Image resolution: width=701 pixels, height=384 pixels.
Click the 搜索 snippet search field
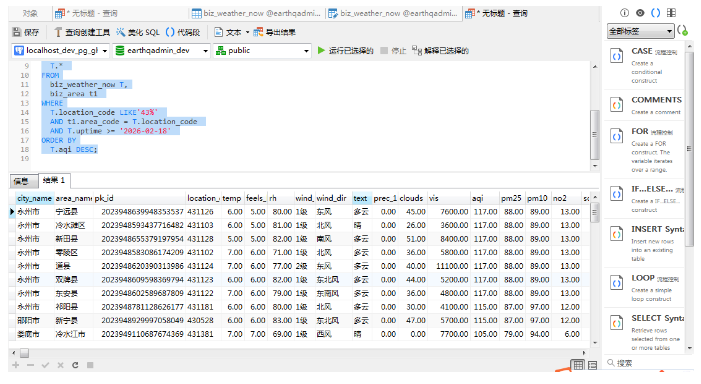pos(648,363)
